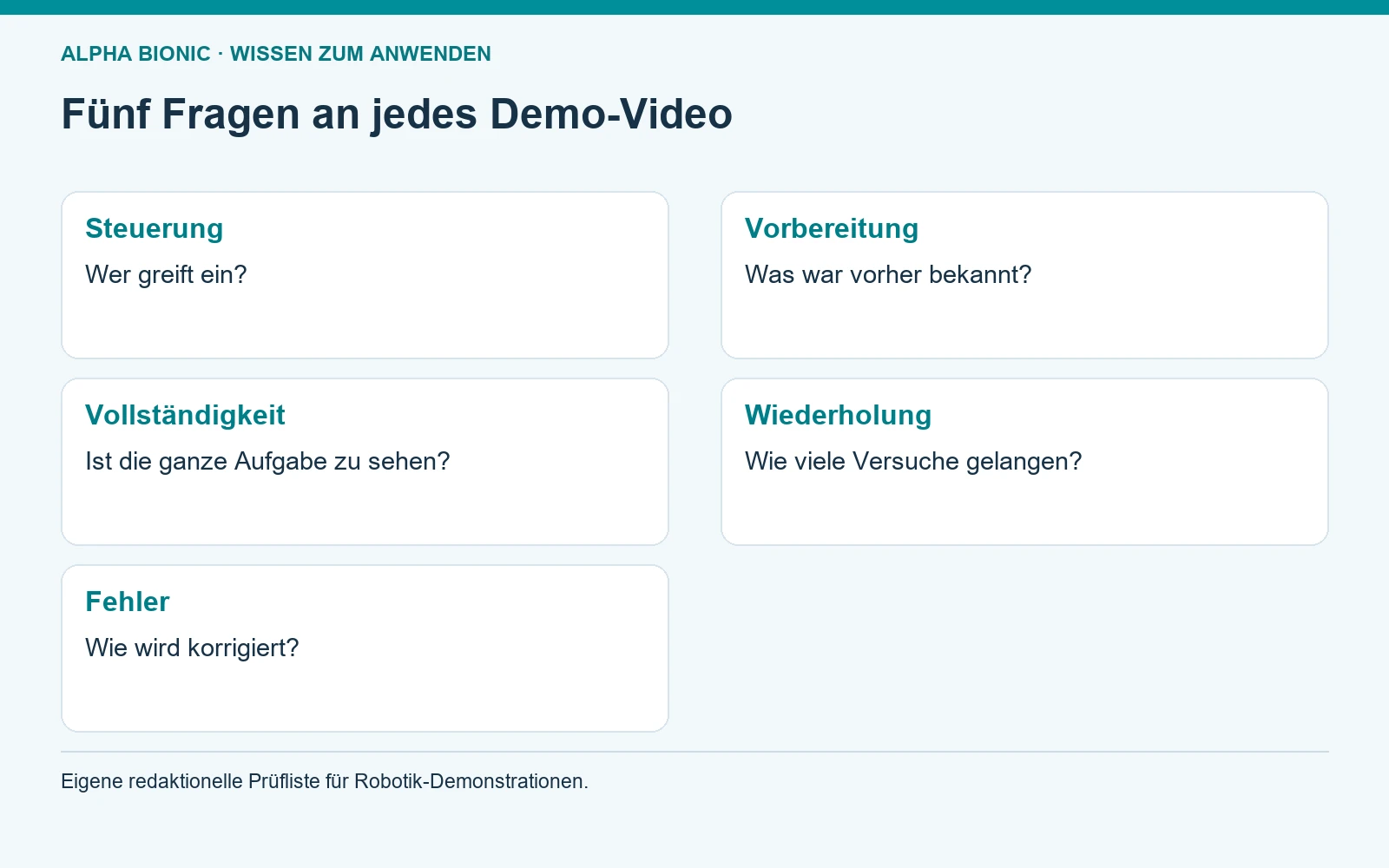
Task: Click the question 'Wie wird korrigiert?'
Action: click(x=192, y=648)
